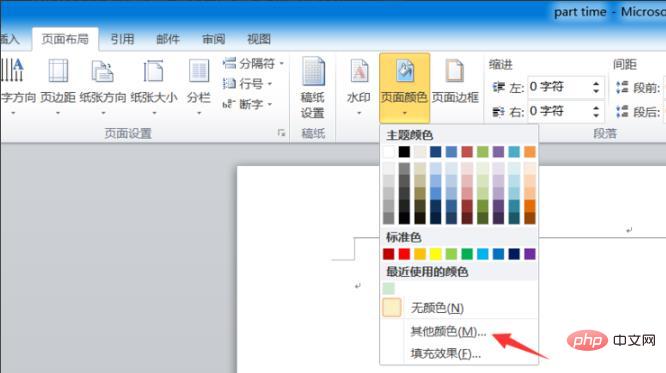Choose the purple standard color
666x373 pixels.
click(530, 254)
